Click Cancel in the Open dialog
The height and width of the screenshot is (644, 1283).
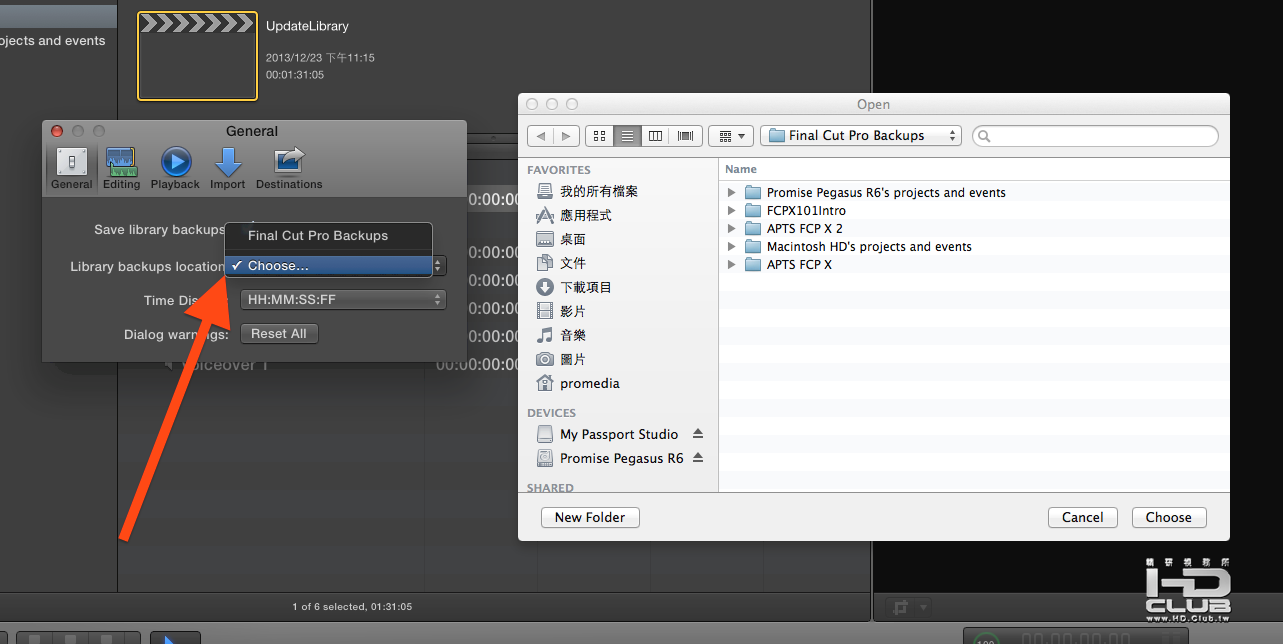pyautogui.click(x=1083, y=517)
